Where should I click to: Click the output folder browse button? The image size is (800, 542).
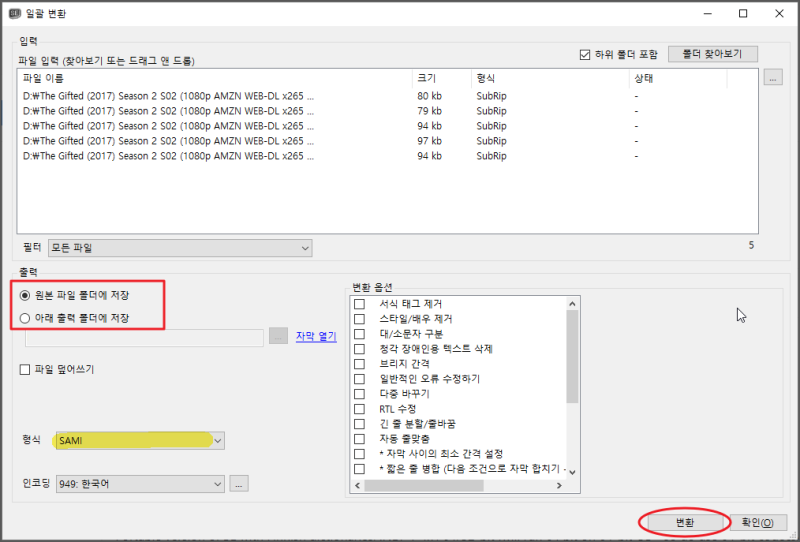(278, 336)
